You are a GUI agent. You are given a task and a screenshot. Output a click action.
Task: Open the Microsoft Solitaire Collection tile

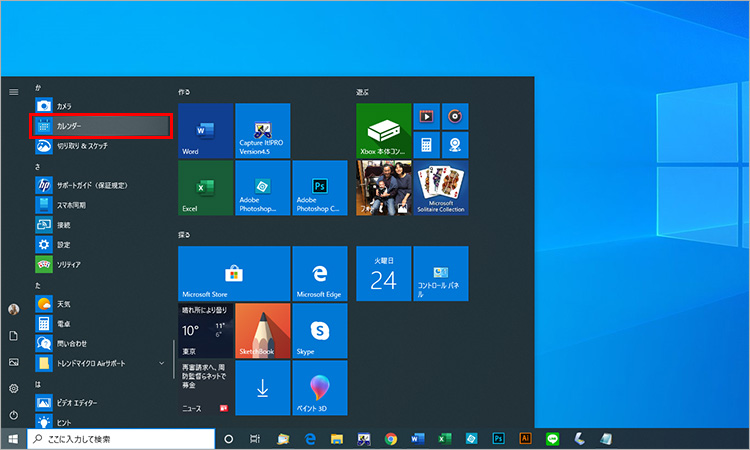[x=440, y=188]
